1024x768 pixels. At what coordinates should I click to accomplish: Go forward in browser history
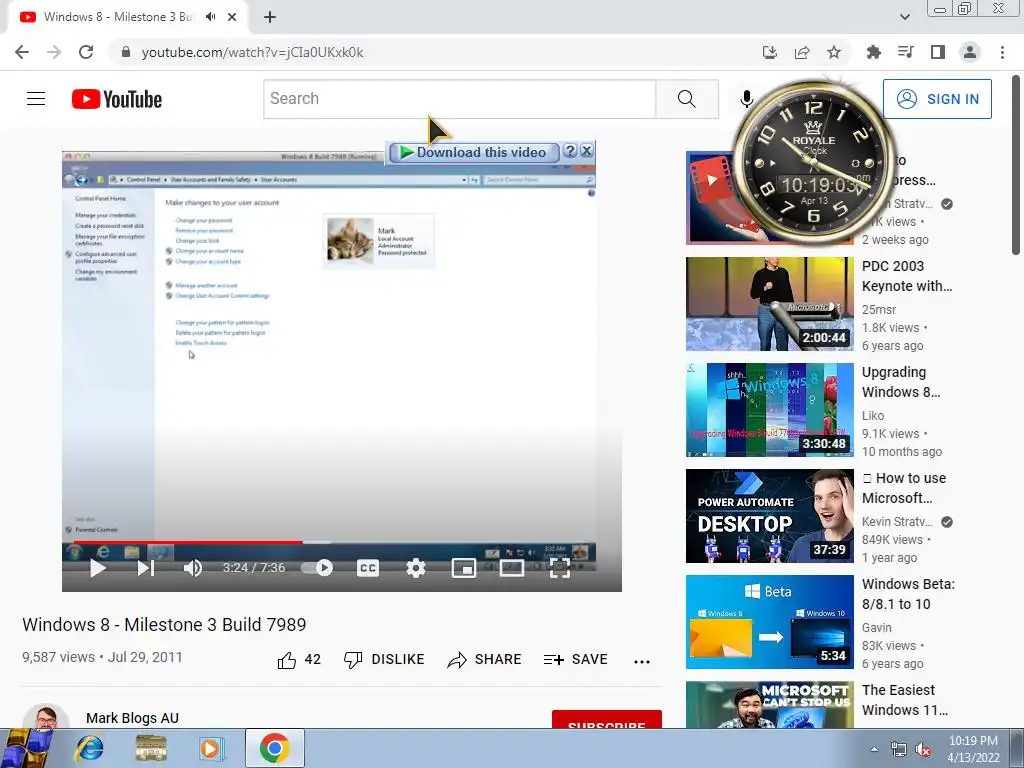coord(54,52)
